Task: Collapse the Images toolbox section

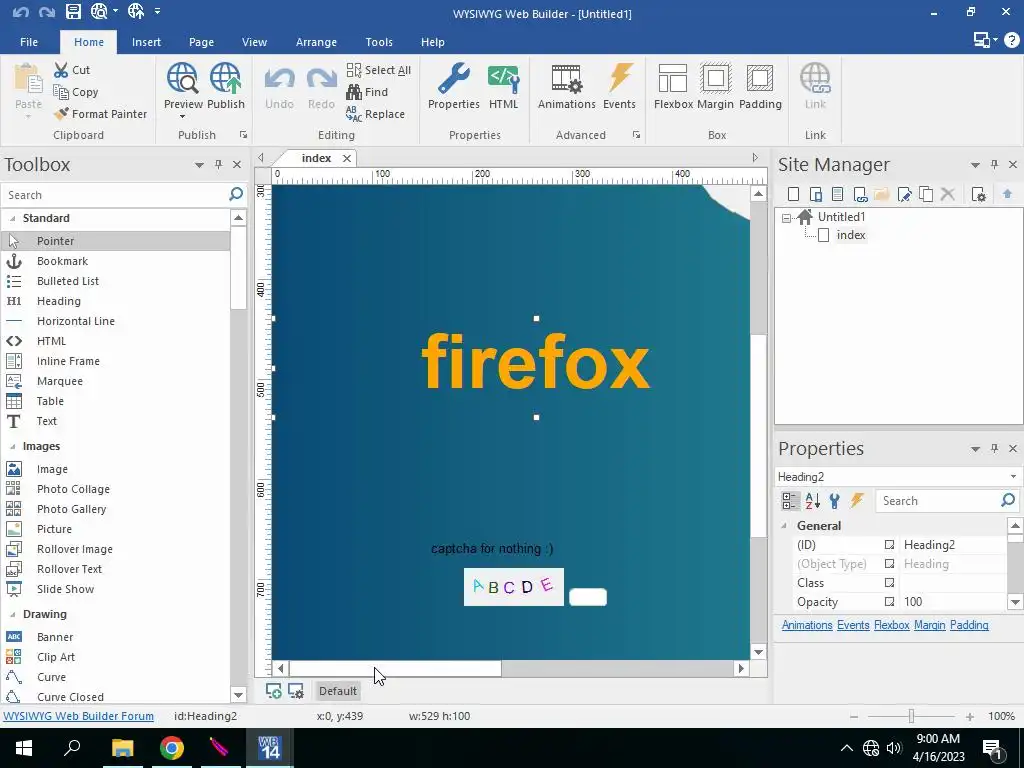Action: coord(12,447)
